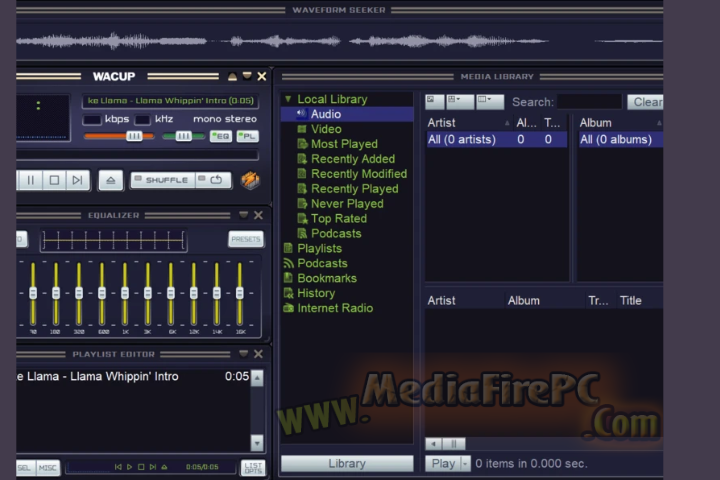Shade the Playlist Editor window with arrow icon

(244, 353)
